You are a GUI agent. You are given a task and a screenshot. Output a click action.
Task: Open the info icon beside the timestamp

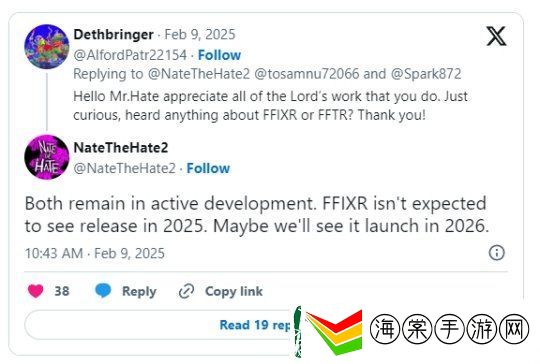coord(496,253)
